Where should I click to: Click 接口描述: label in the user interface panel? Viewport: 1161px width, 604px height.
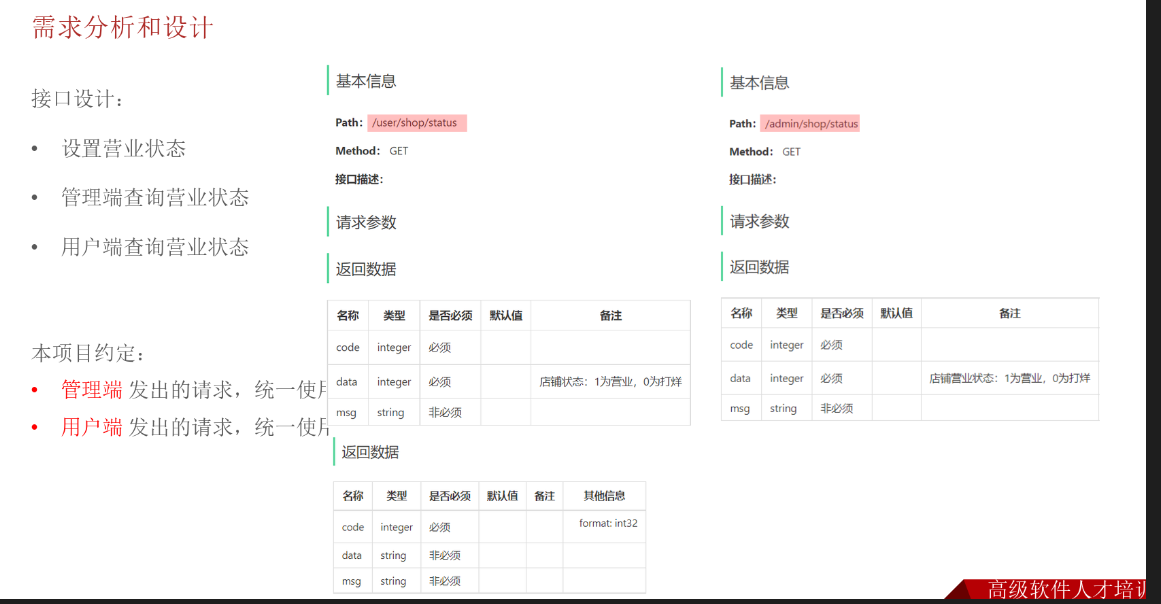tap(359, 179)
